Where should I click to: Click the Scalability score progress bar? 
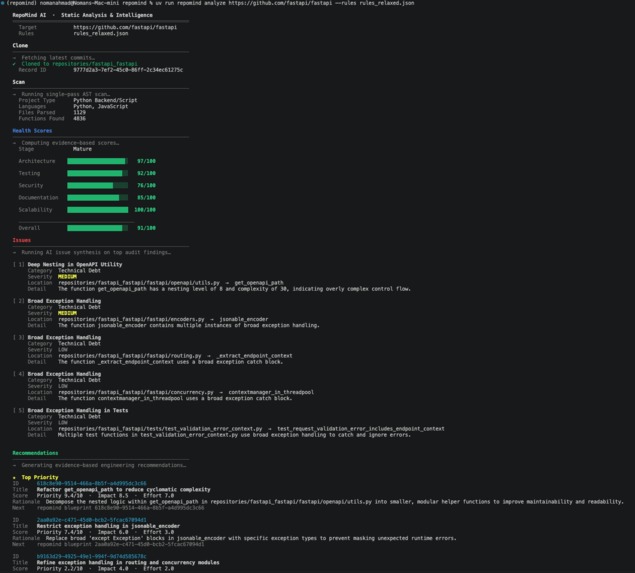(x=98, y=209)
